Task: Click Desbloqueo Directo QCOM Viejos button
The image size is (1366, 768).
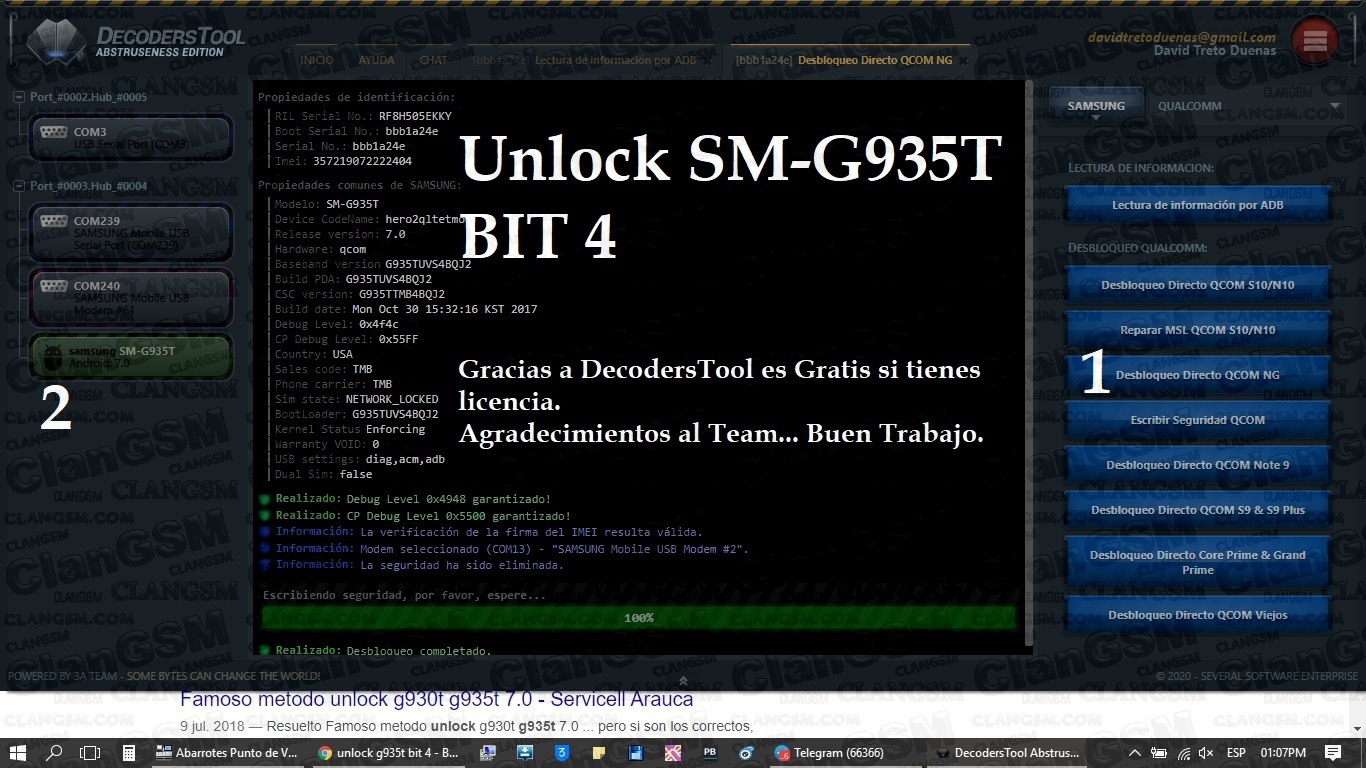Action: point(1197,615)
